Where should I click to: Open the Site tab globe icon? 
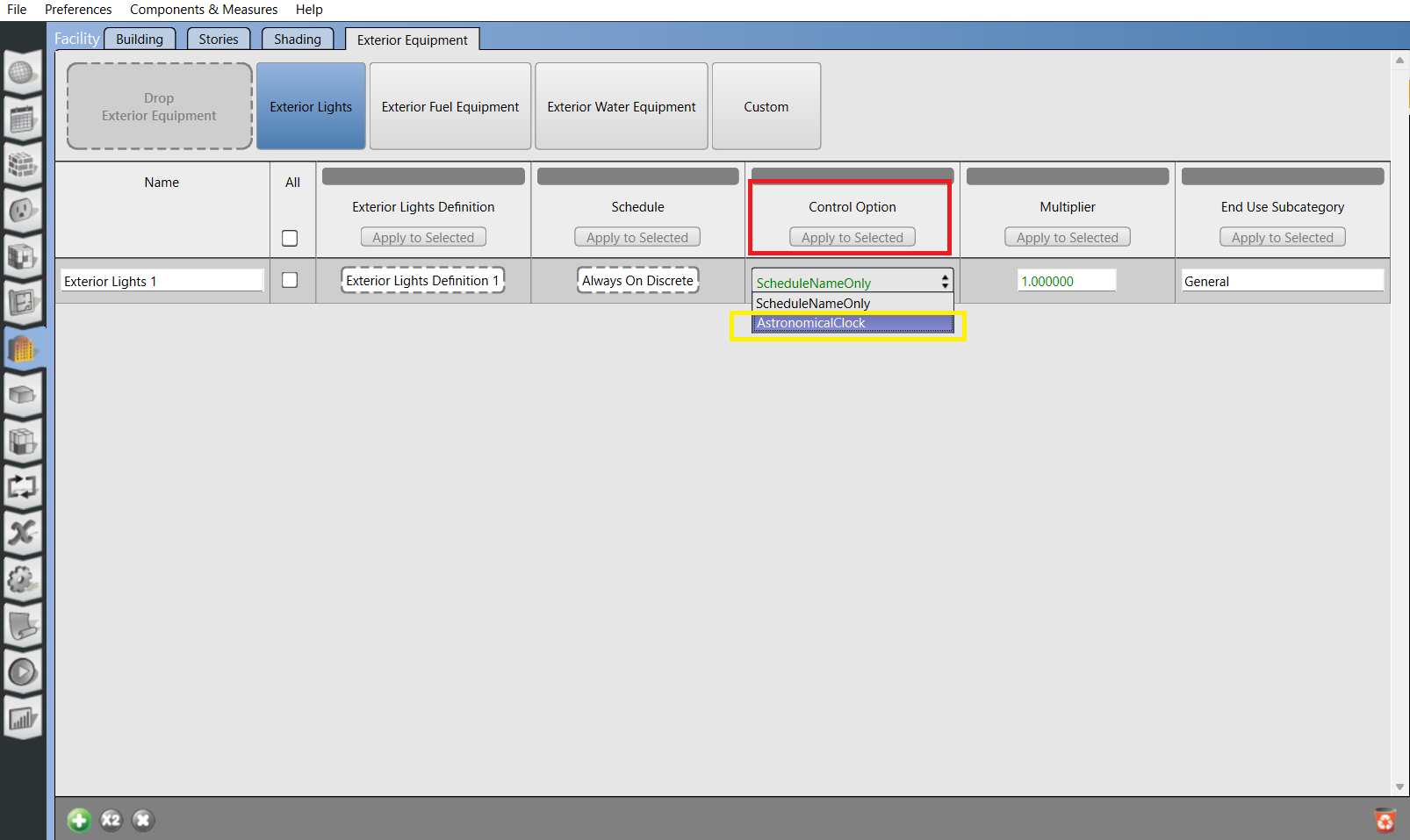click(x=22, y=73)
